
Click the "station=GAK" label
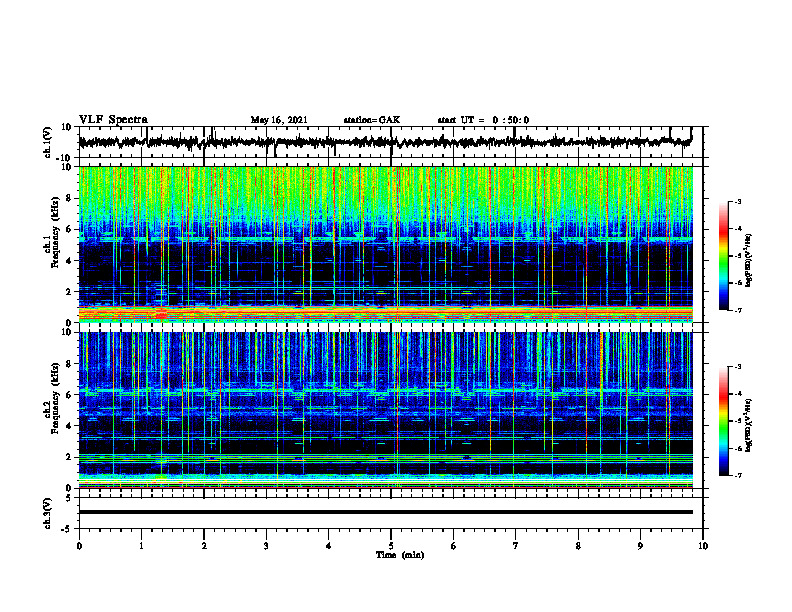click(372, 120)
